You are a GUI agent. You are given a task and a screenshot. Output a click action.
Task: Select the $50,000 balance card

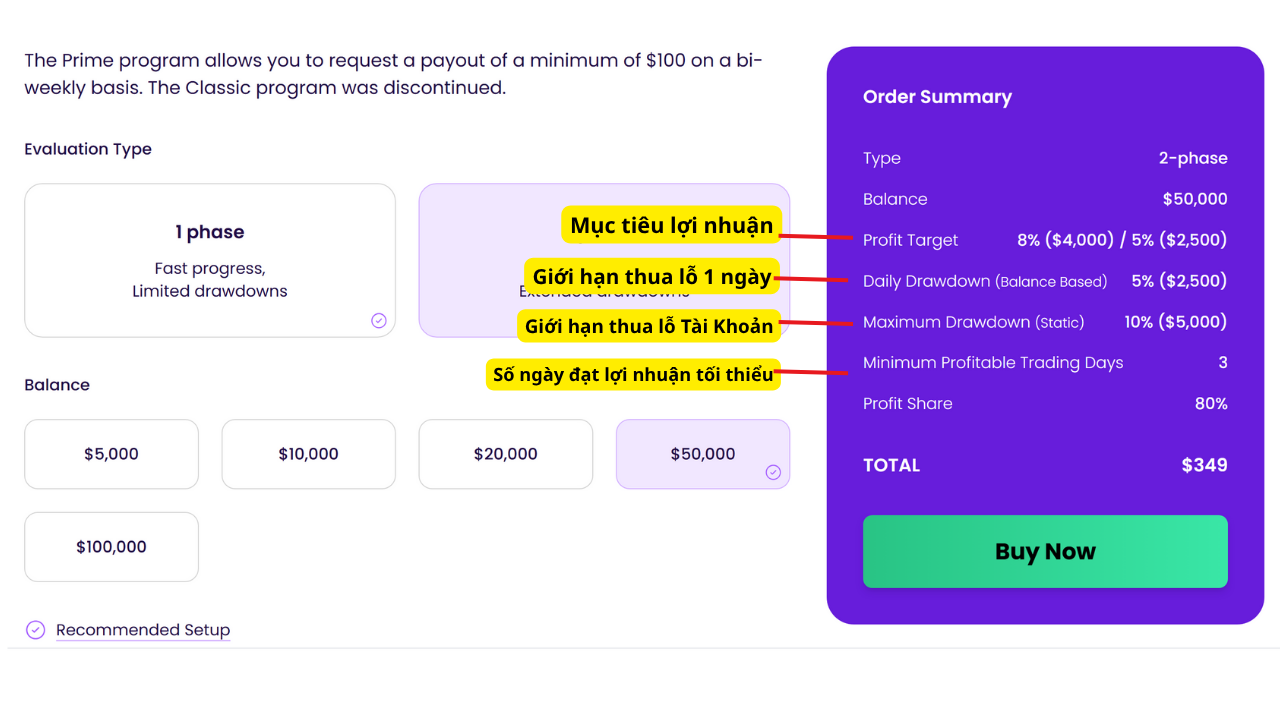click(x=702, y=454)
